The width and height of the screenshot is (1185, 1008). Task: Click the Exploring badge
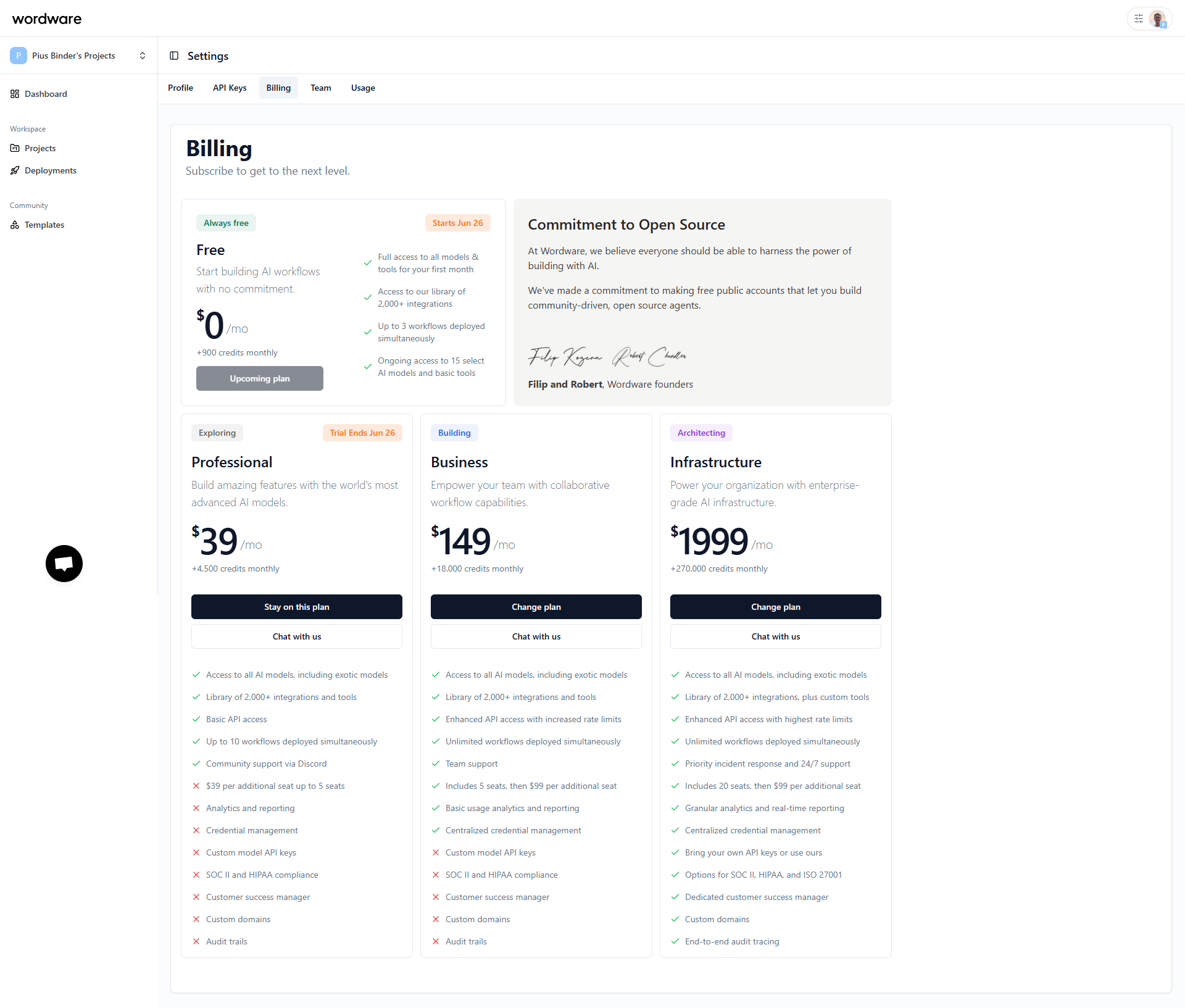(217, 433)
